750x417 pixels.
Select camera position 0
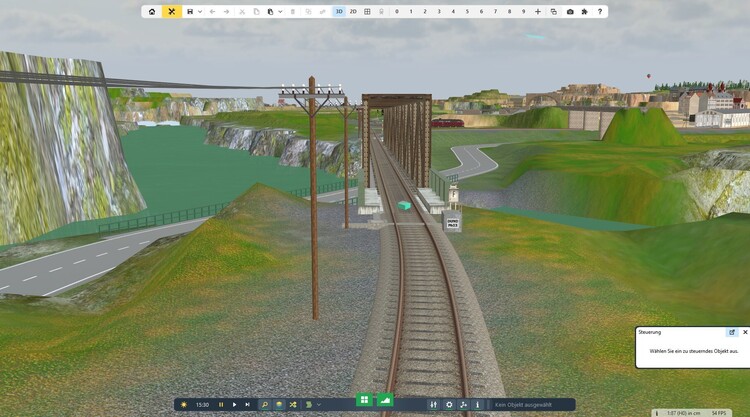(x=397, y=11)
